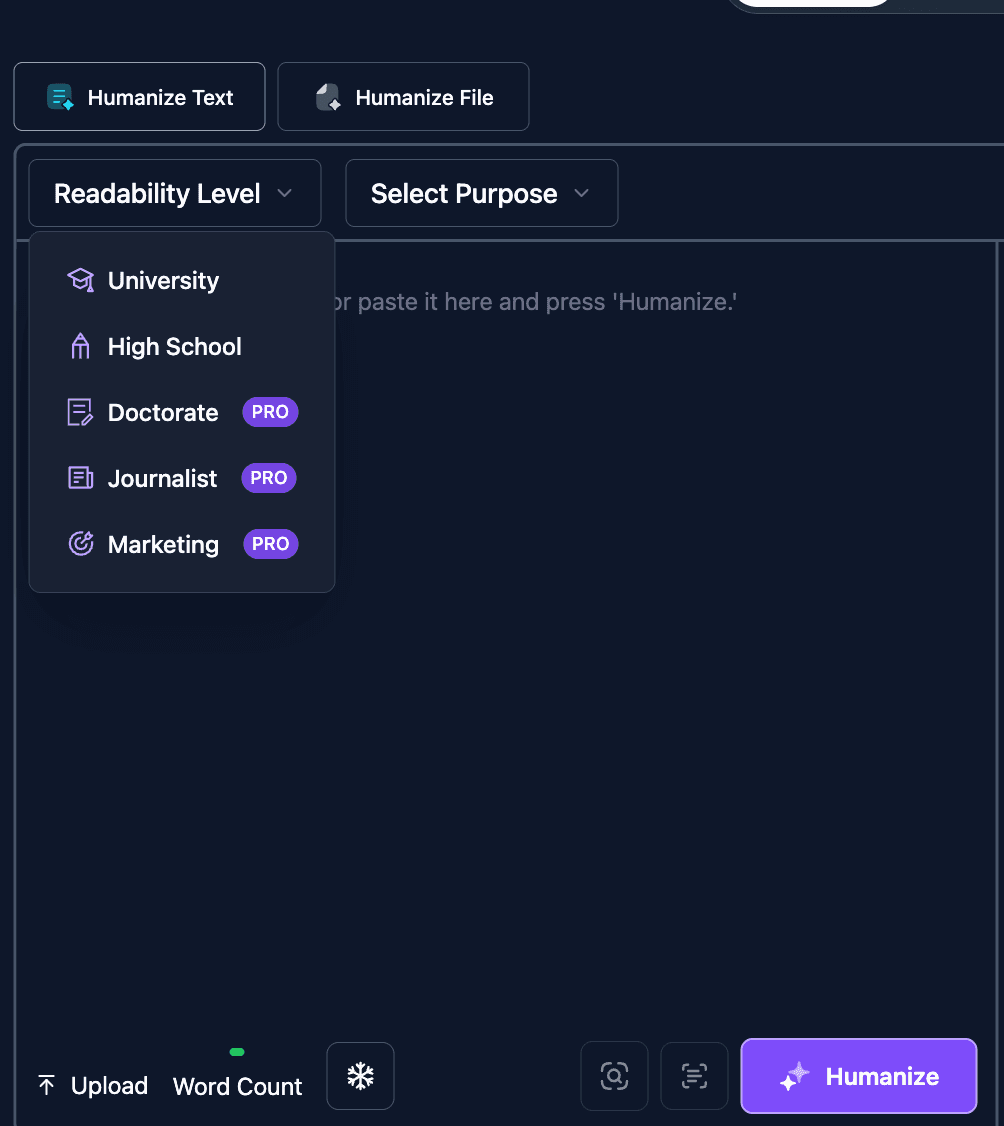Switch to the Humanize File tab
The image size is (1004, 1126).
[x=403, y=96]
